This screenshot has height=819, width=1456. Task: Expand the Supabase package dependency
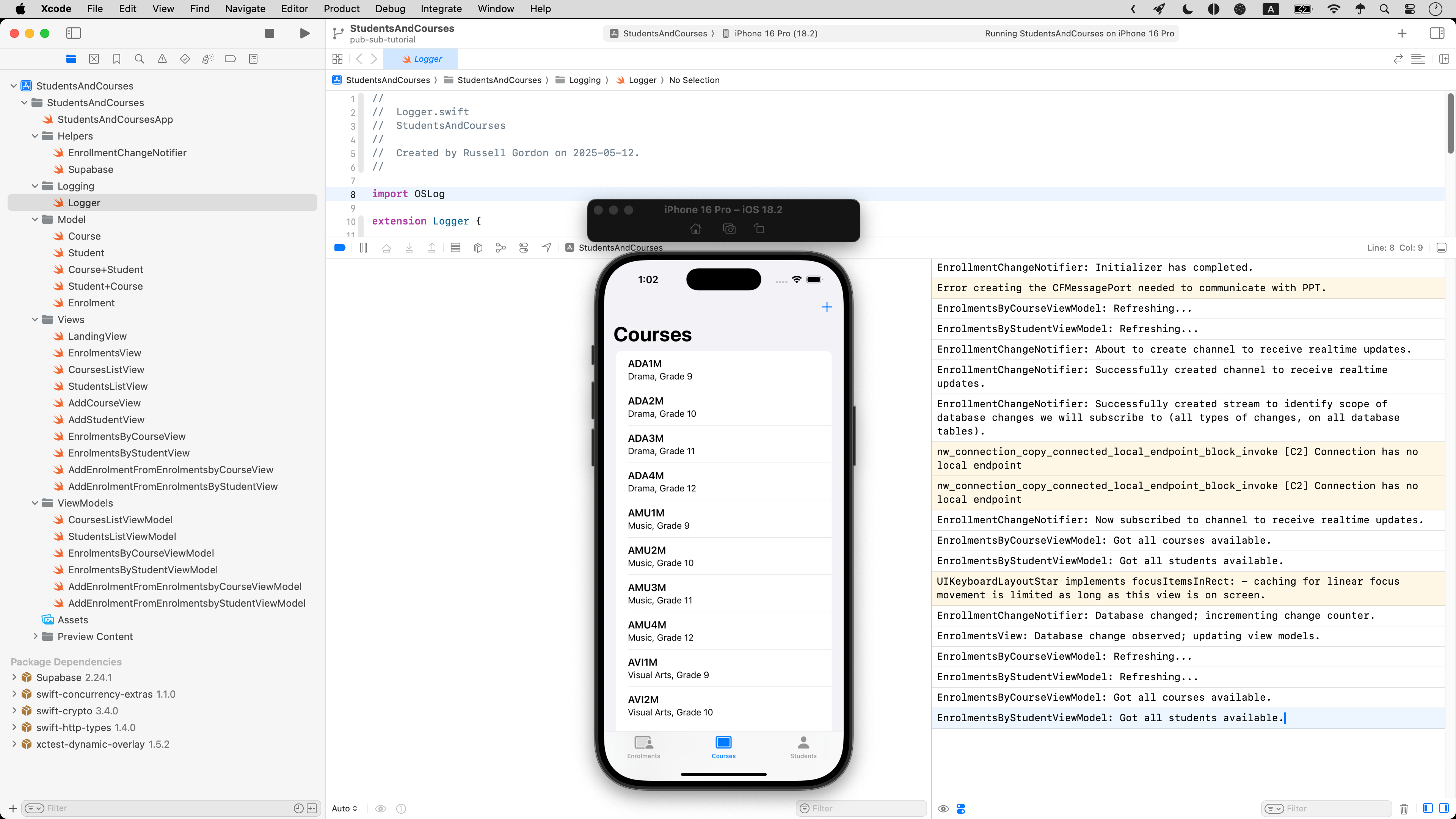click(14, 677)
